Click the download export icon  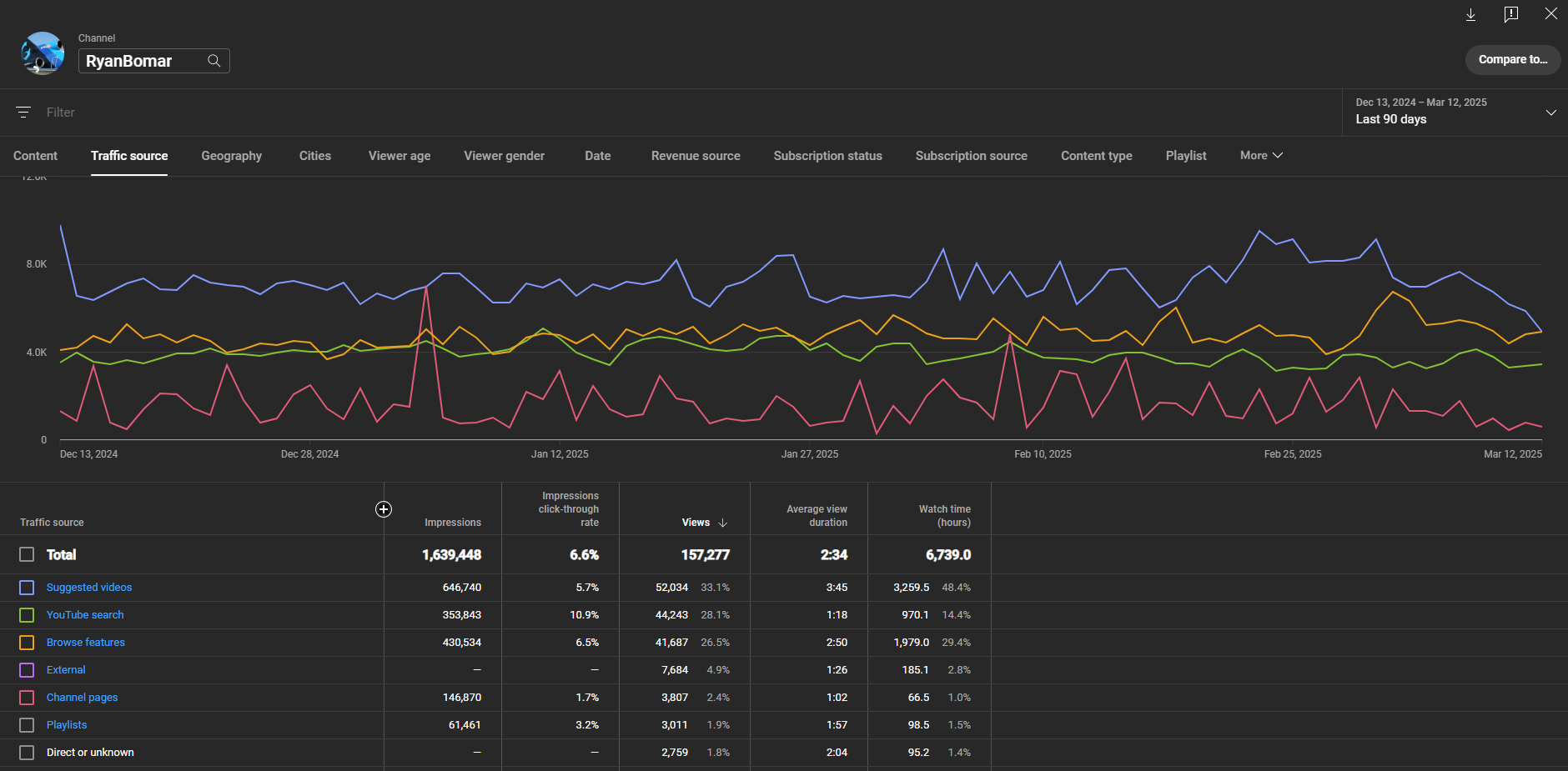pyautogui.click(x=1471, y=14)
